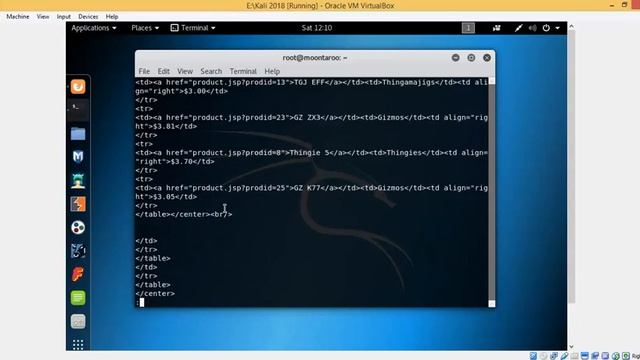The image size is (640, 360).
Task: Click VirtualBox recording status icon
Action: tap(595, 356)
